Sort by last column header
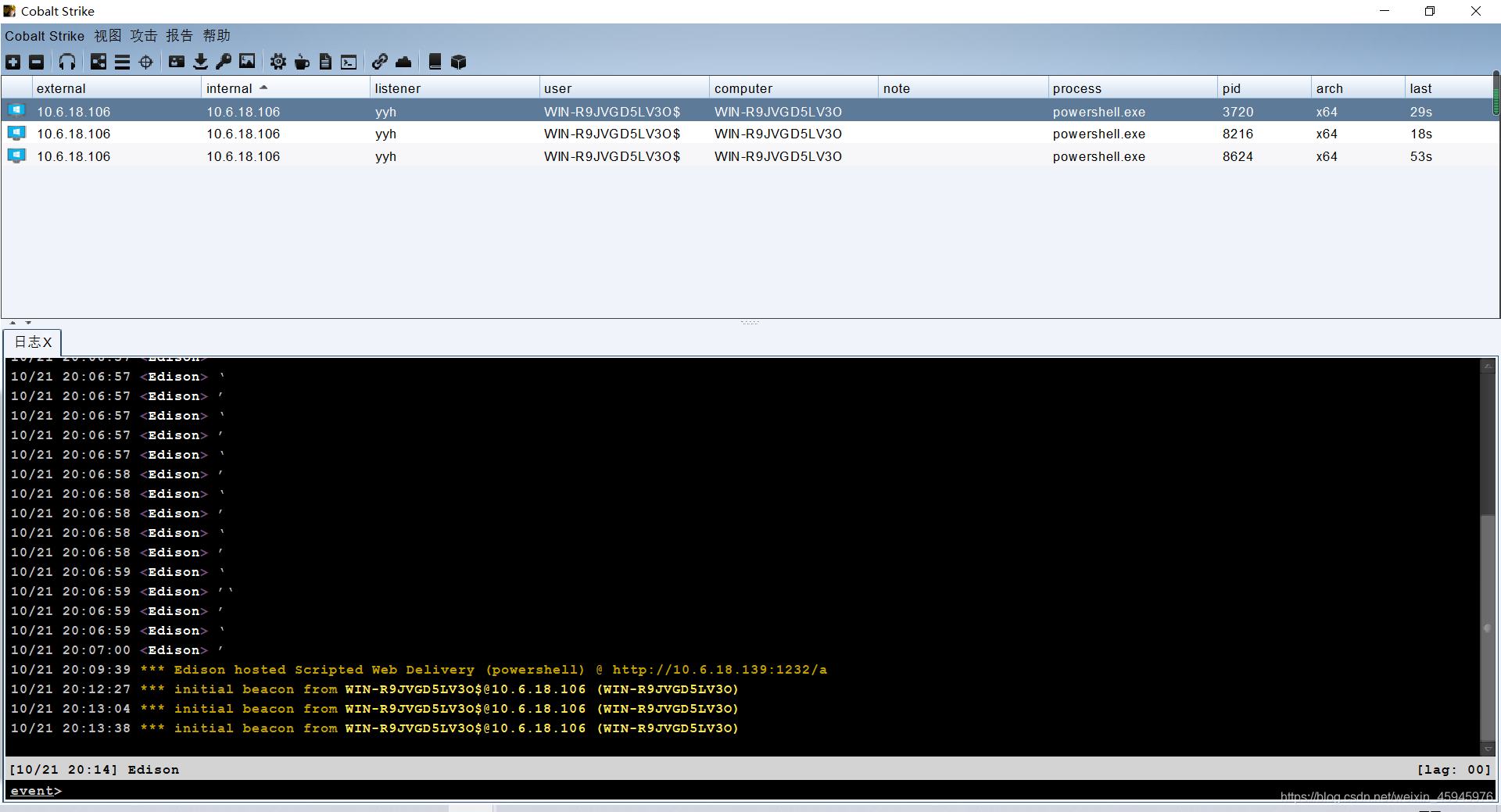This screenshot has height=812, width=1501. coord(1448,88)
